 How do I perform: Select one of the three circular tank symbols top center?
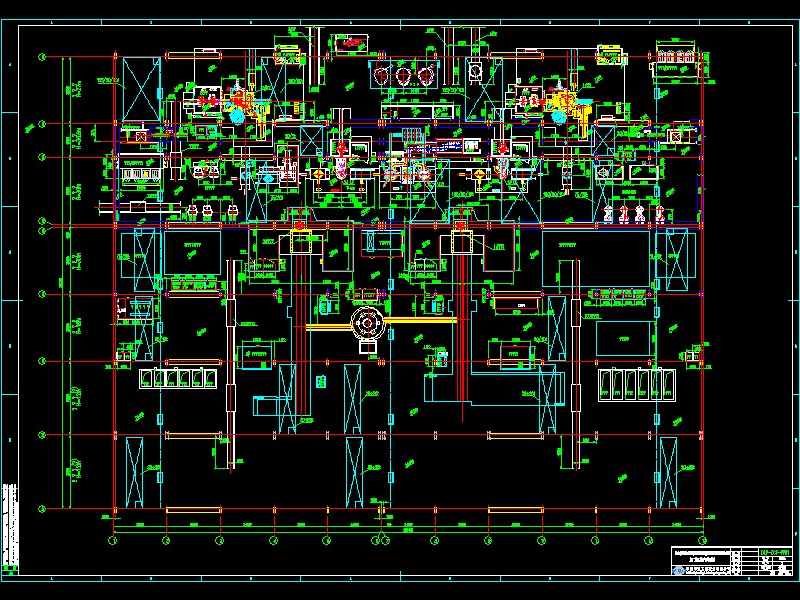[404, 74]
